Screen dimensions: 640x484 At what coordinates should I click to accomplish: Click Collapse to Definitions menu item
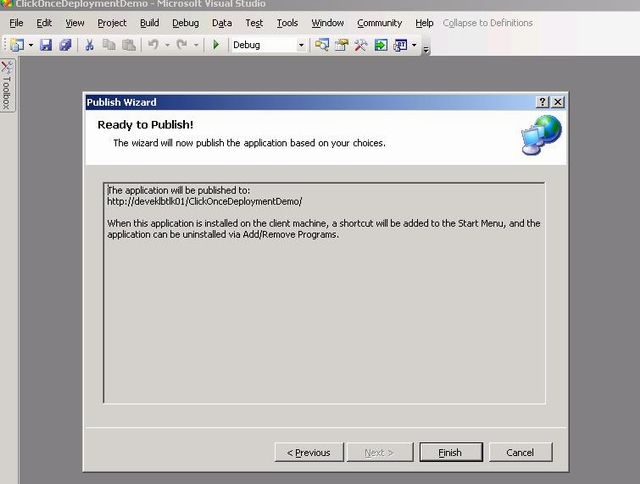tap(488, 23)
